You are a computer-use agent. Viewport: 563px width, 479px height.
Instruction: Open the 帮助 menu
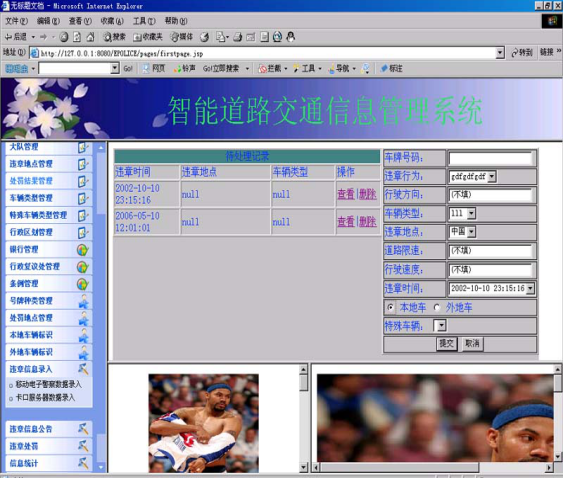click(176, 21)
